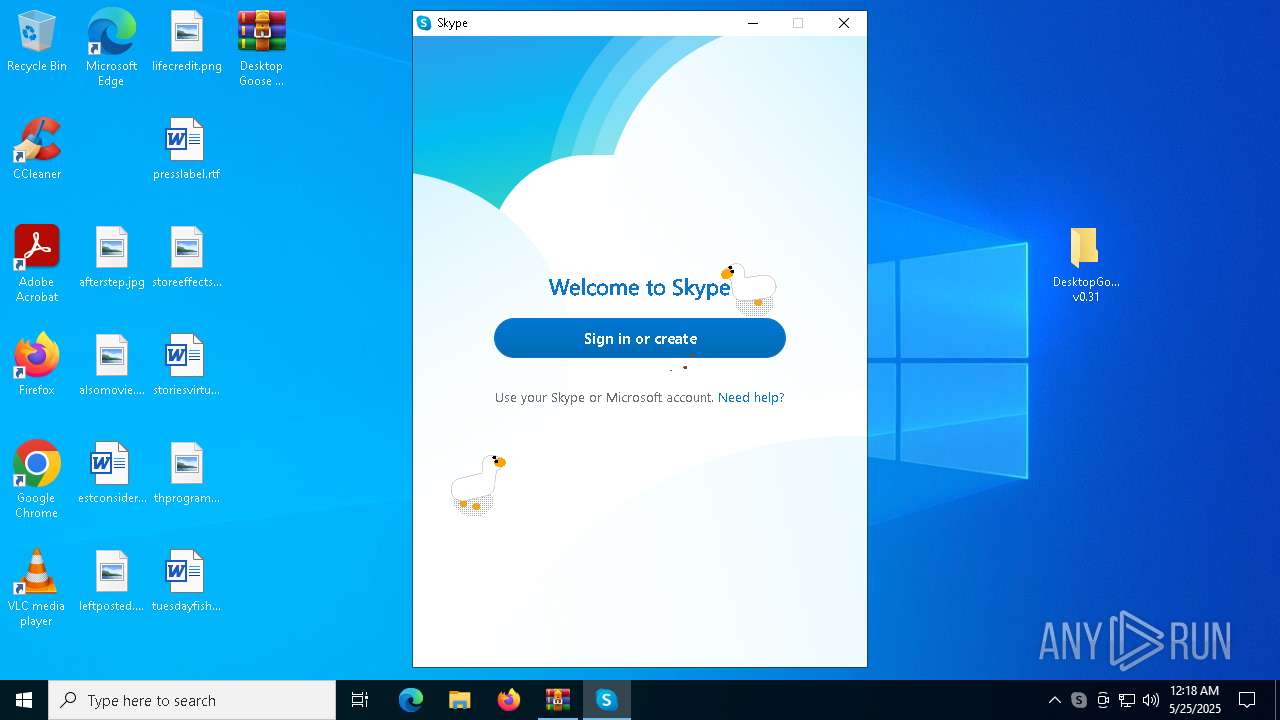This screenshot has width=1280, height=720.
Task: Select the Recycle Bin desktop icon
Action: click(x=37, y=42)
